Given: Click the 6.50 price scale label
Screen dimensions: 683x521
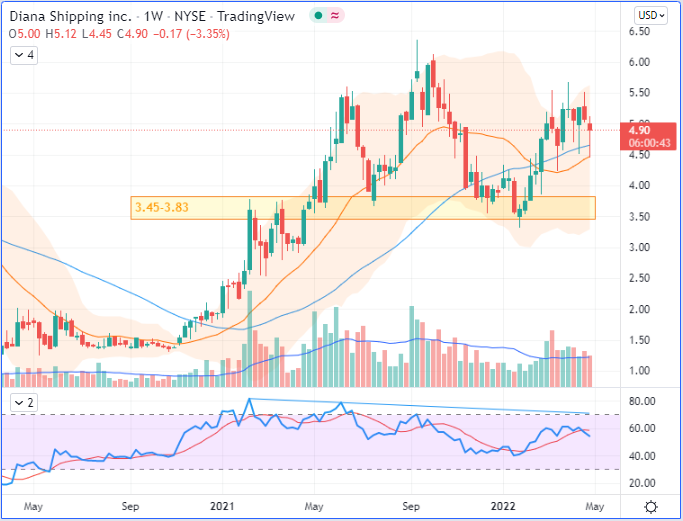Looking at the screenshot, I should (x=639, y=31).
